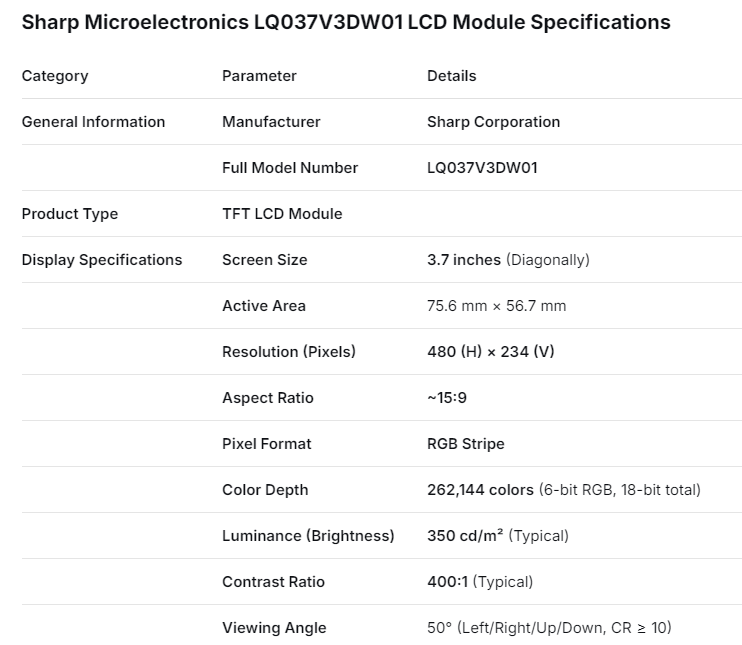This screenshot has height=645, width=742.
Task: Click the Viewing Angle parameter label
Action: [x=274, y=628]
